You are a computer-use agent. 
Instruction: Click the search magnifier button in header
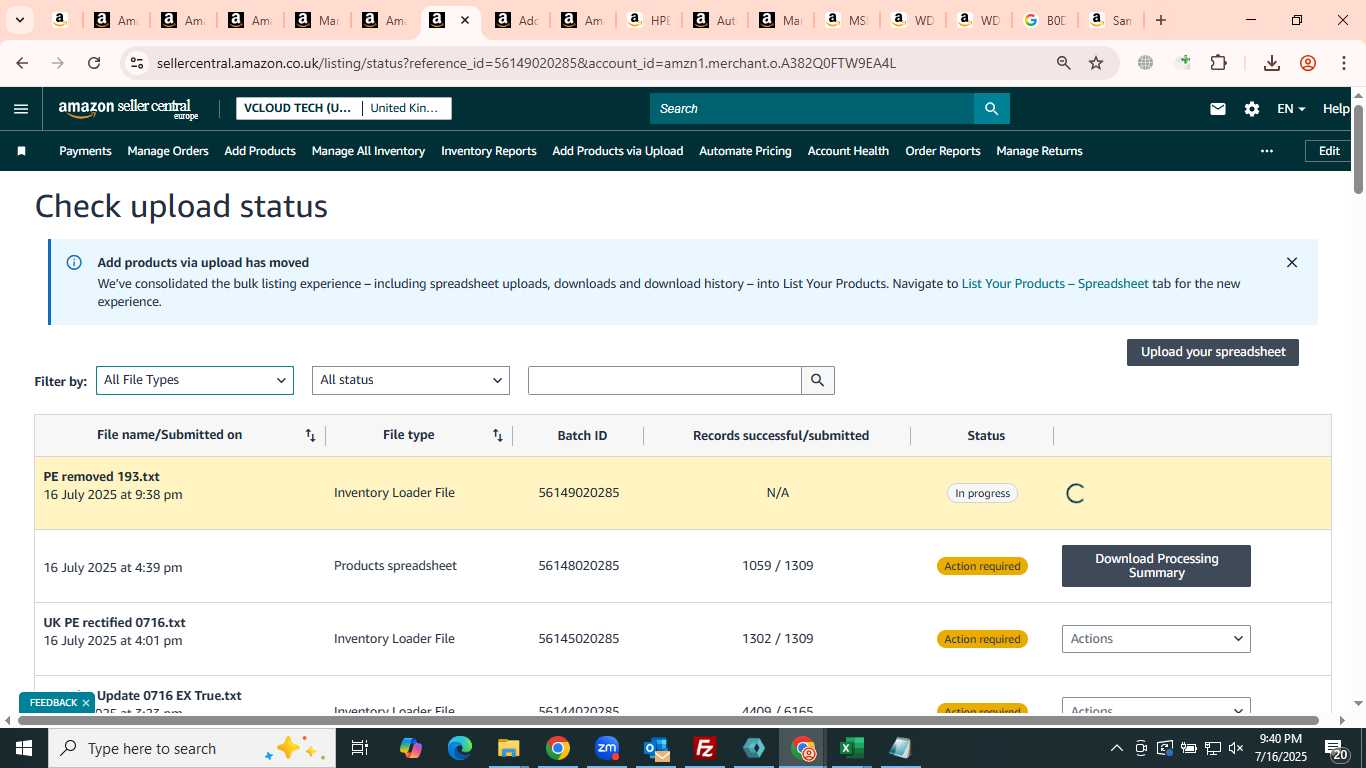[x=991, y=109]
